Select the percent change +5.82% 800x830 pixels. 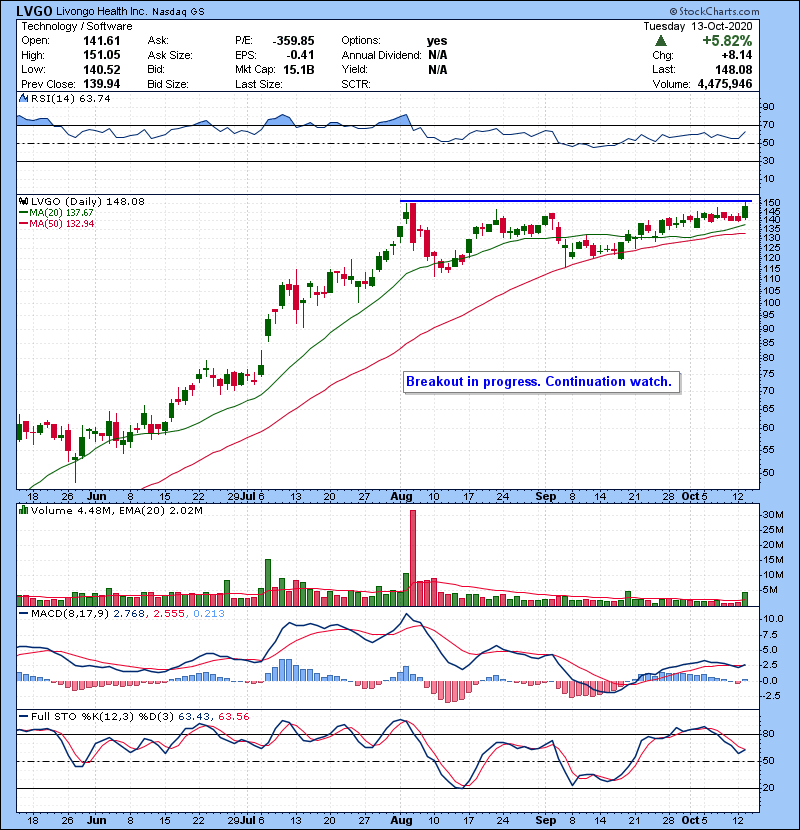click(727, 41)
